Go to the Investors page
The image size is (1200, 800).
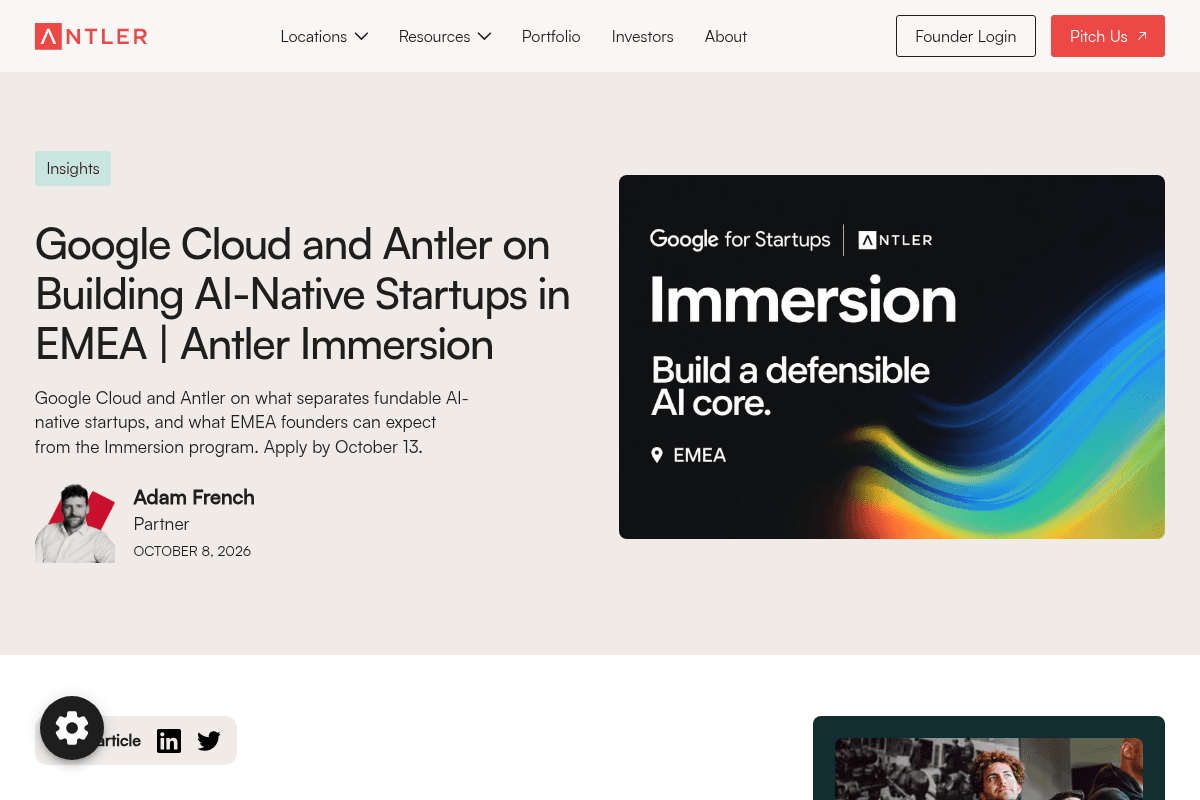[x=642, y=36]
